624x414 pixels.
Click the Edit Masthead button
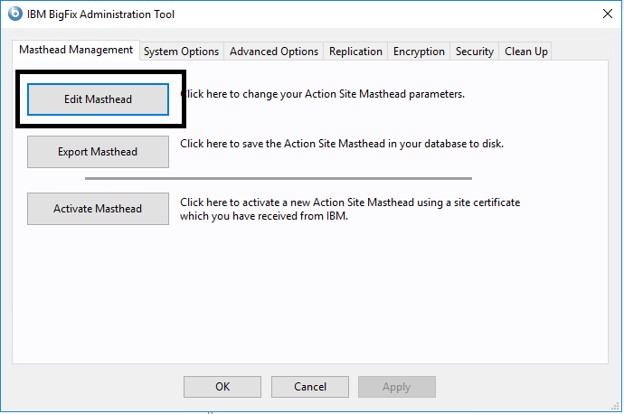(98, 99)
